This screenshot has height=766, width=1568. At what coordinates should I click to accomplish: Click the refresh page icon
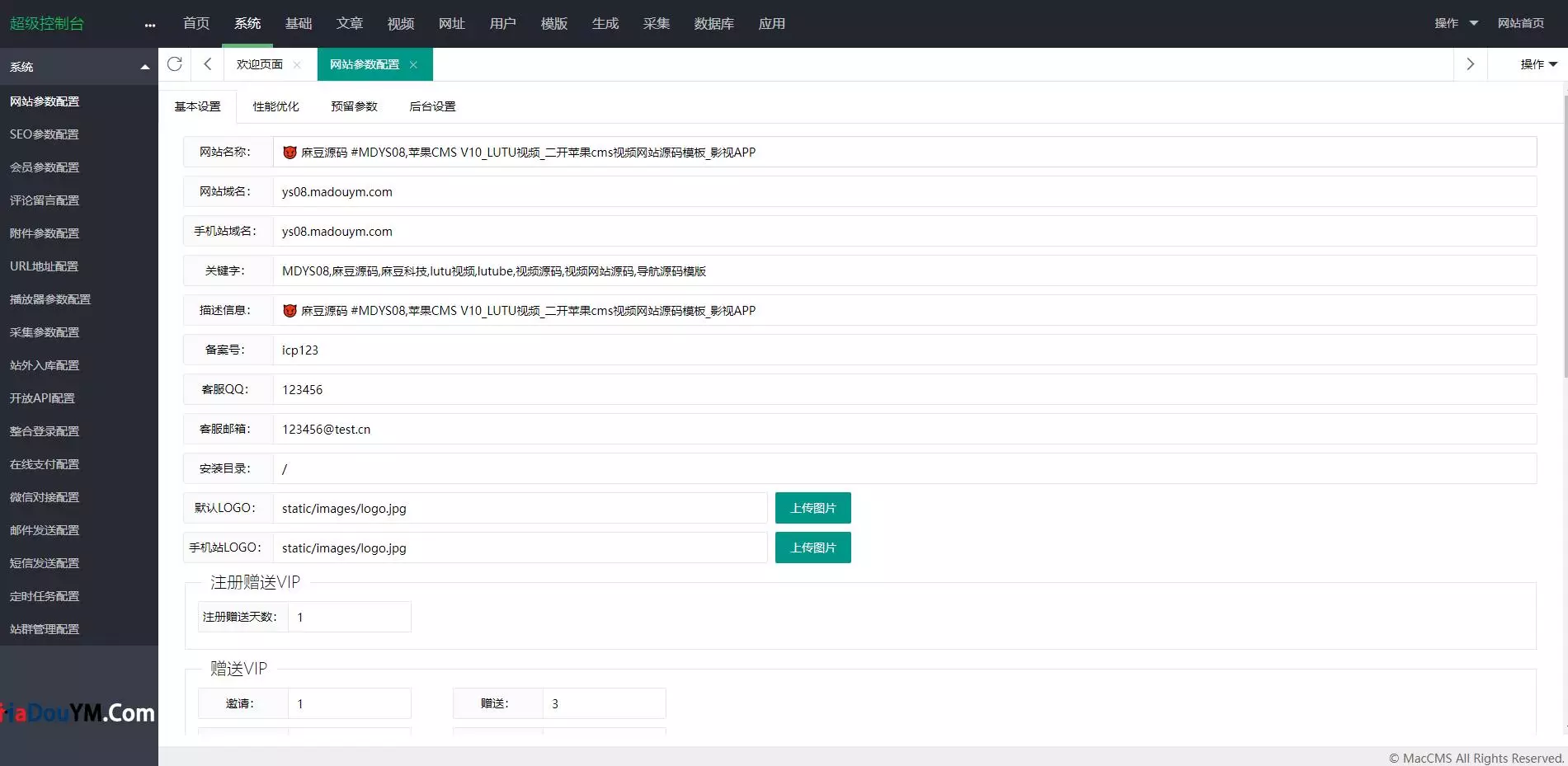(x=174, y=64)
